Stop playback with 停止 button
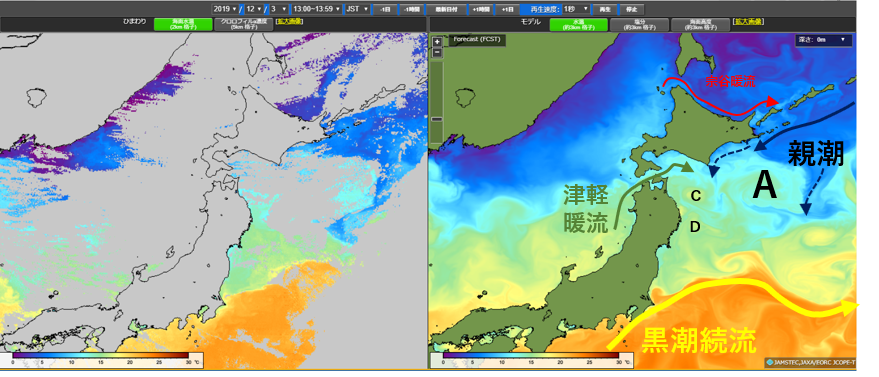This screenshot has height=377, width=879. tap(631, 10)
